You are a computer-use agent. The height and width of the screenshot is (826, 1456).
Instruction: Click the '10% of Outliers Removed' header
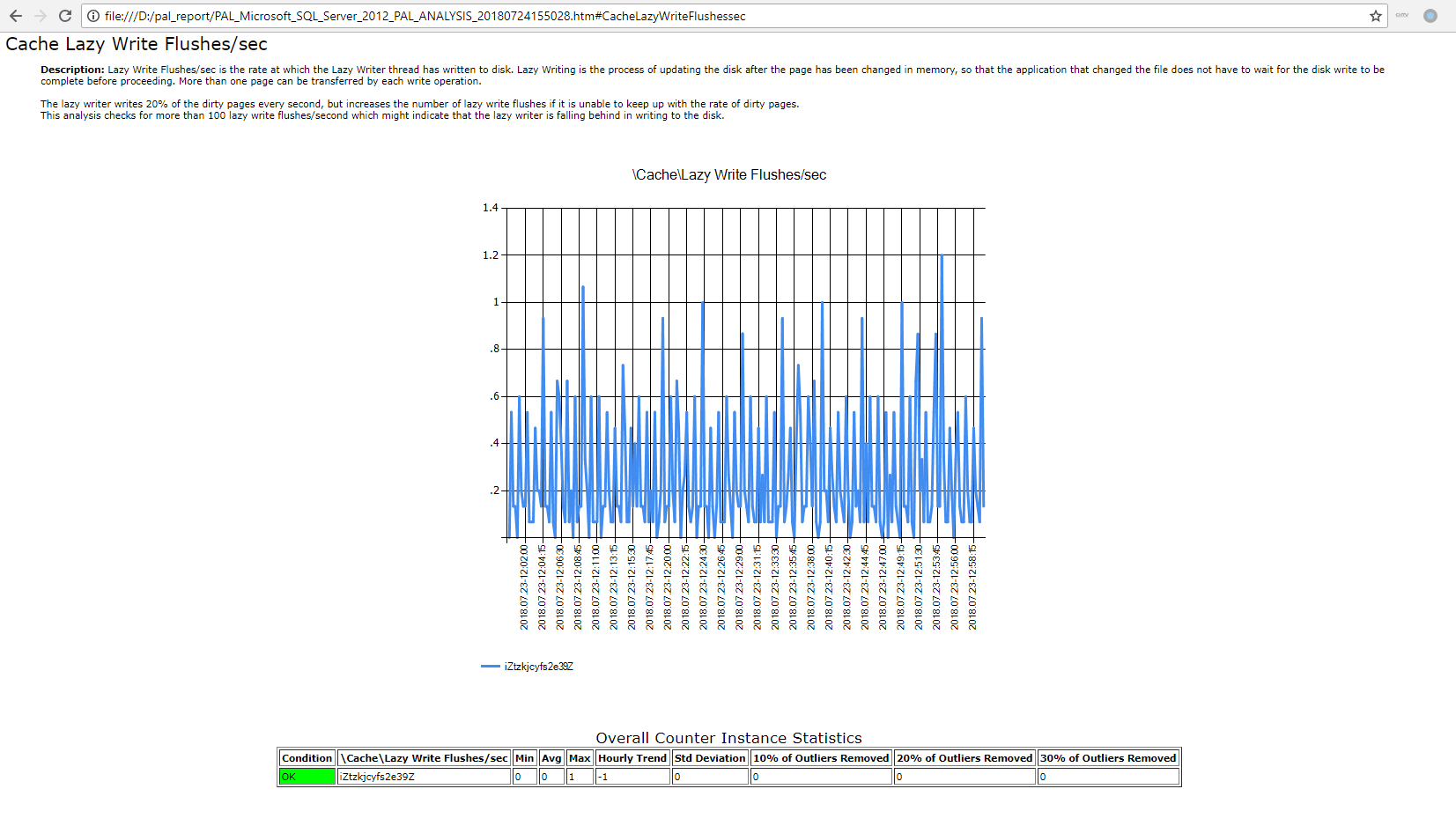(821, 758)
